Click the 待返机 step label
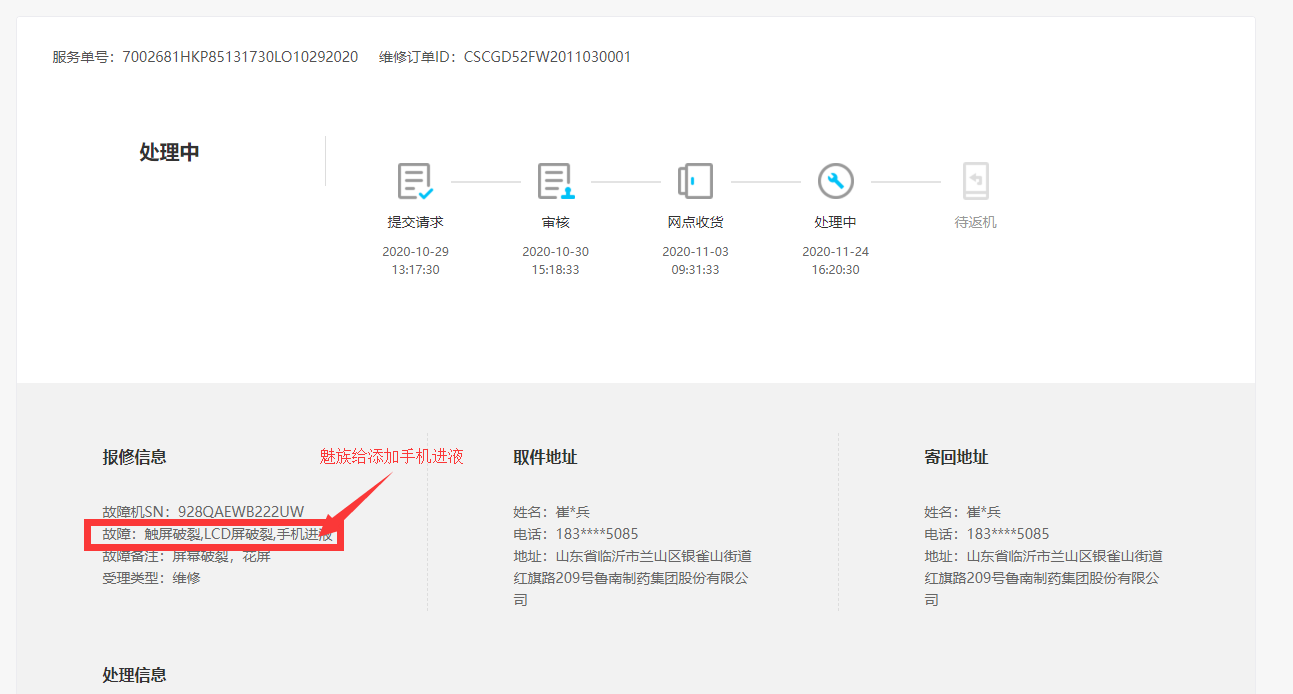 [975, 222]
